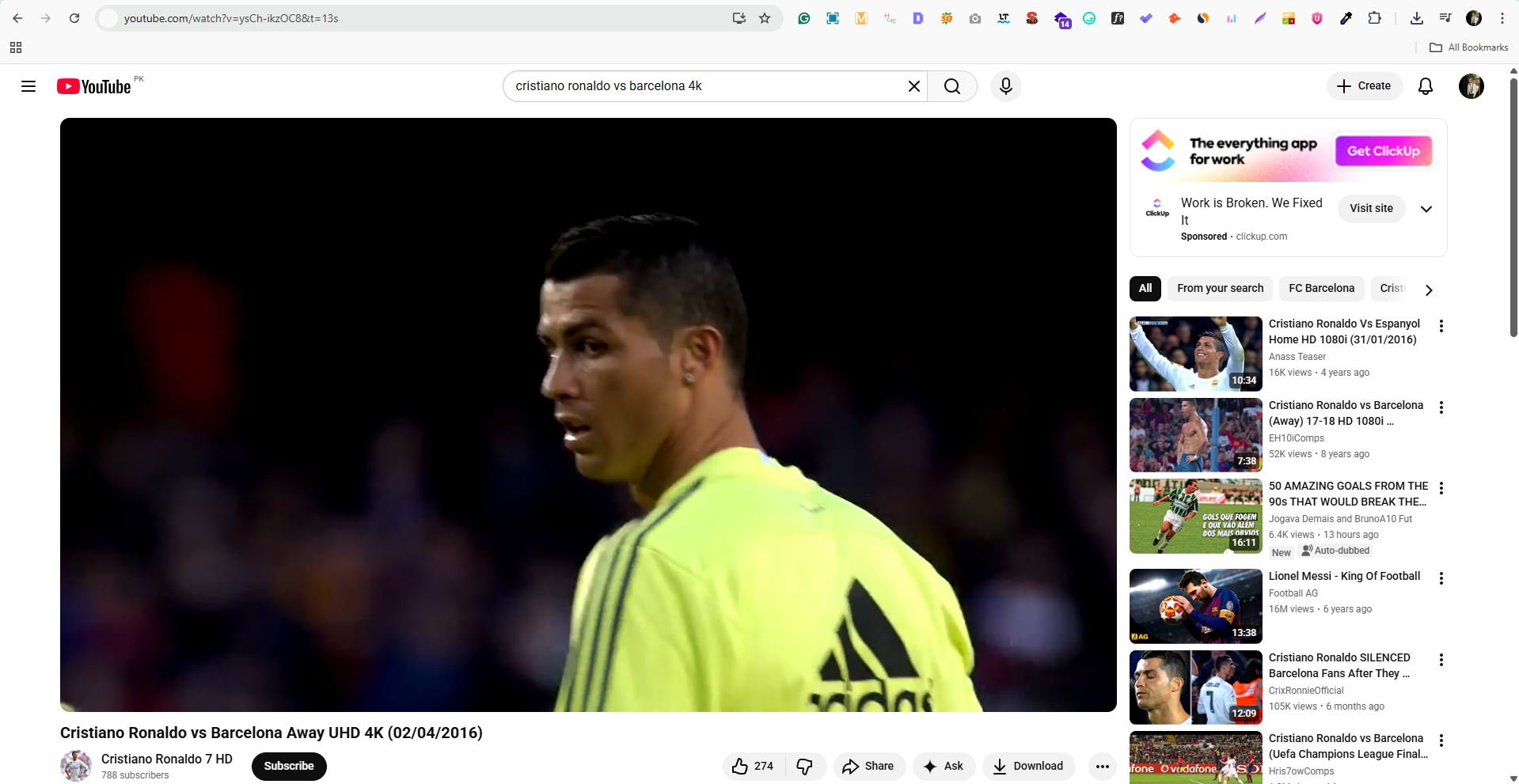Like the video with thumbs up

740,766
